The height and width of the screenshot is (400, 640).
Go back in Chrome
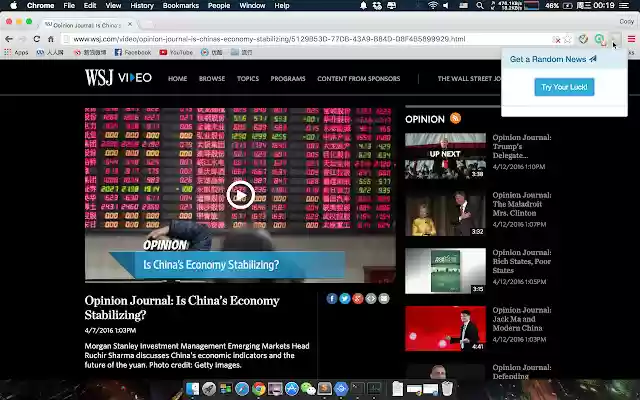point(9,39)
